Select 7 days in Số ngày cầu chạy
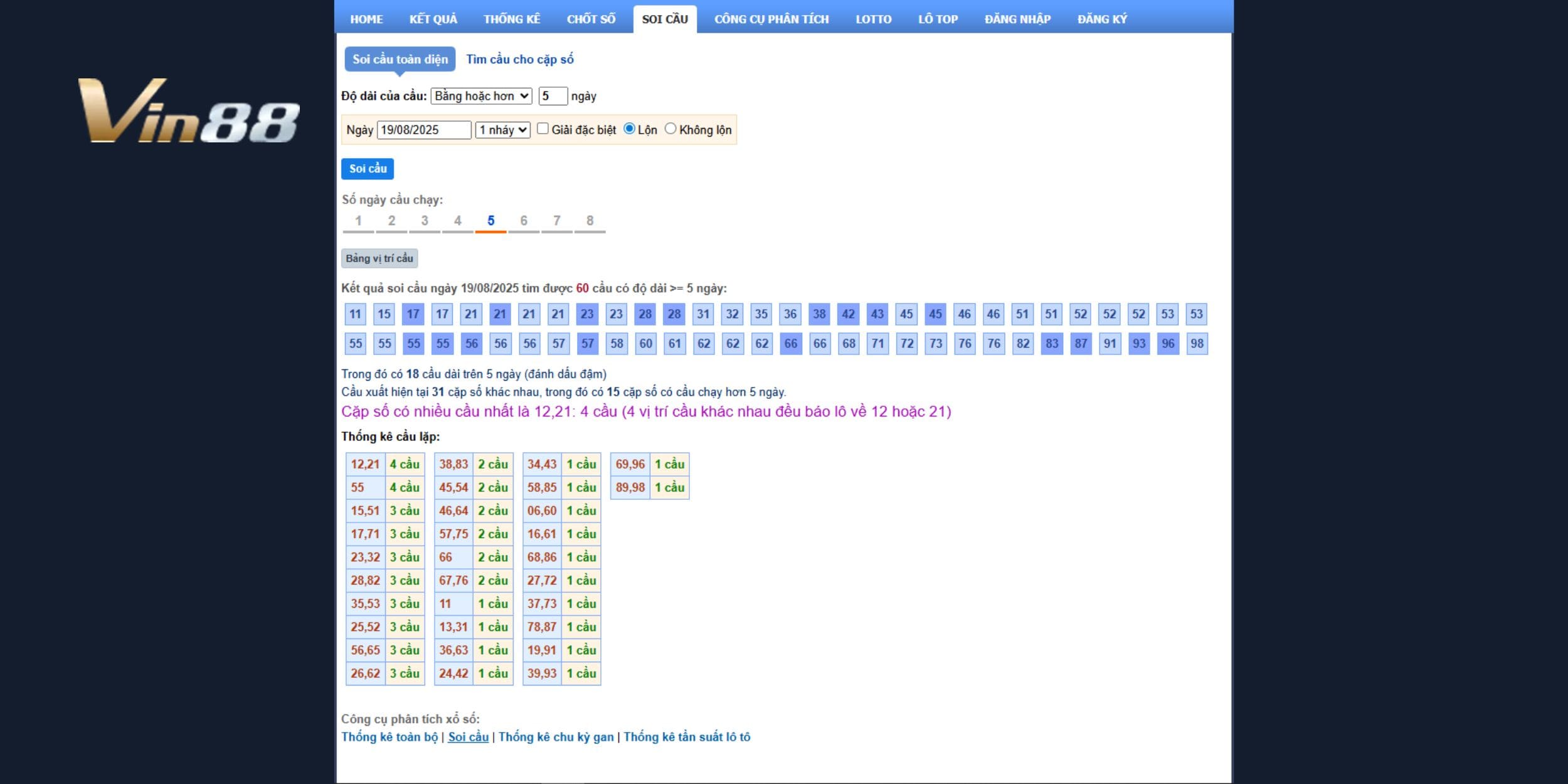Viewport: 1568px width, 784px height. [556, 221]
